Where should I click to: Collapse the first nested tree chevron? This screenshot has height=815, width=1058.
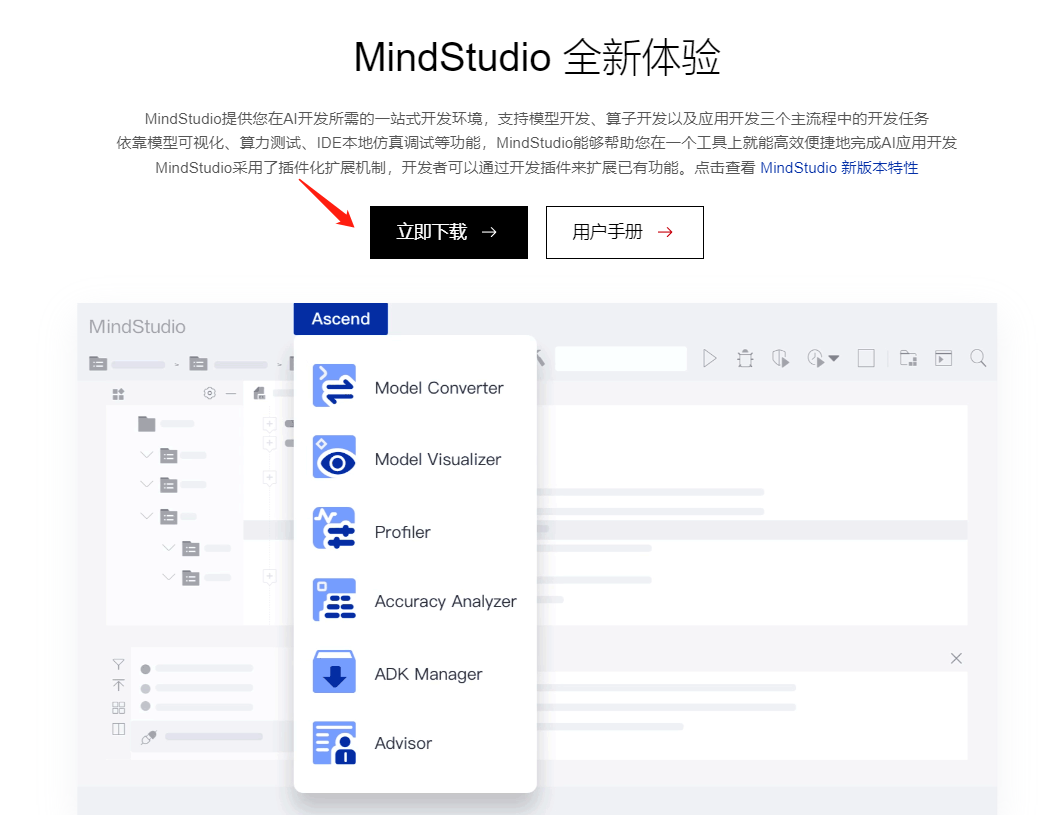click(x=169, y=548)
